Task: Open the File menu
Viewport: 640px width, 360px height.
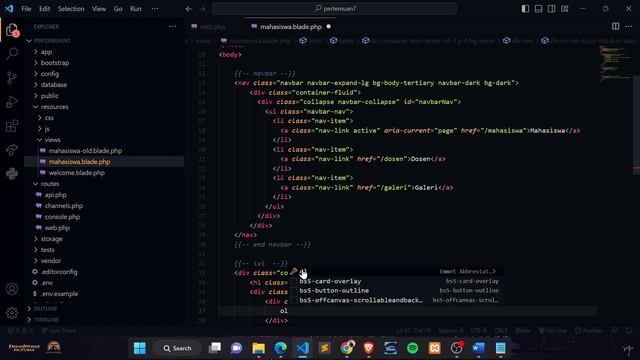Action: coord(26,9)
